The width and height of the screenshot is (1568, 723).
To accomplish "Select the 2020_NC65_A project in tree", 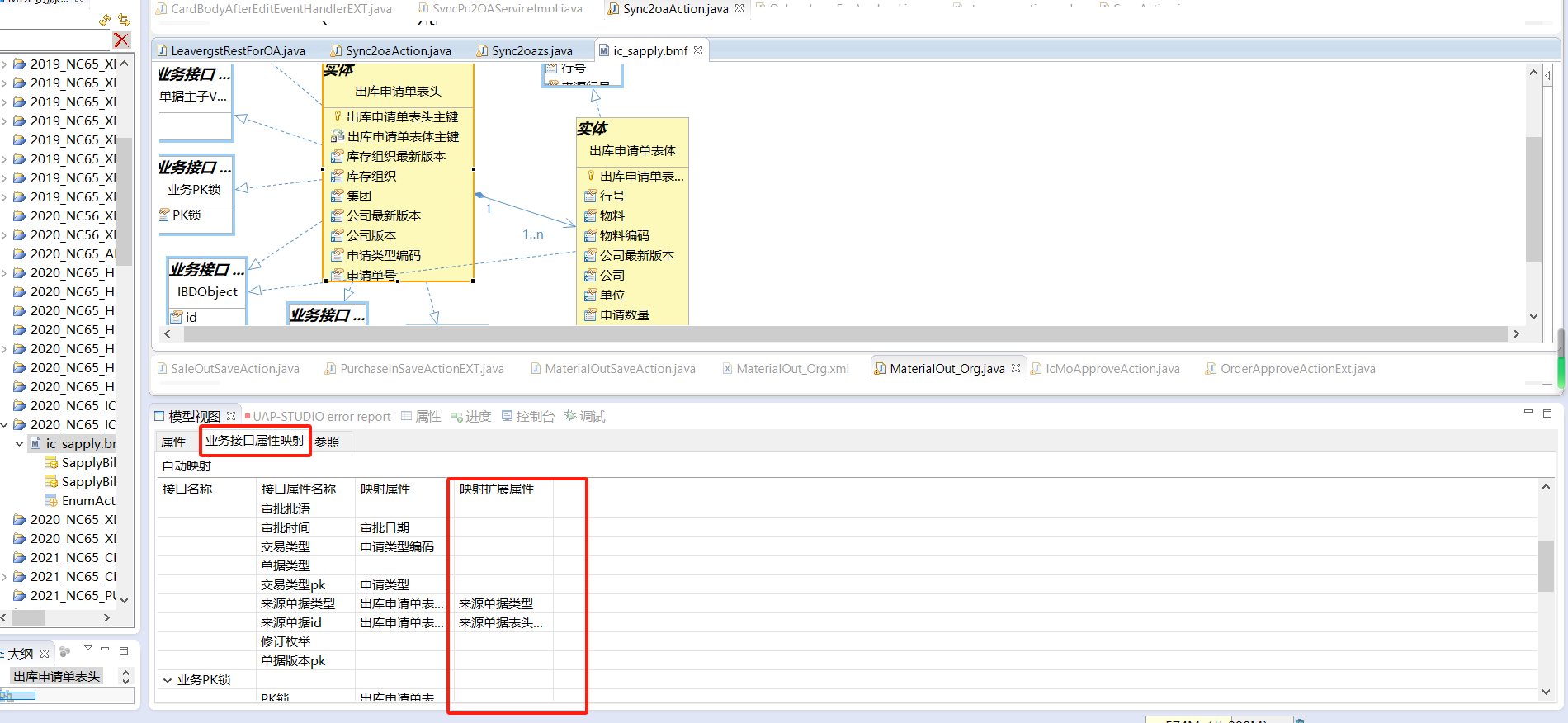I will pos(64,253).
